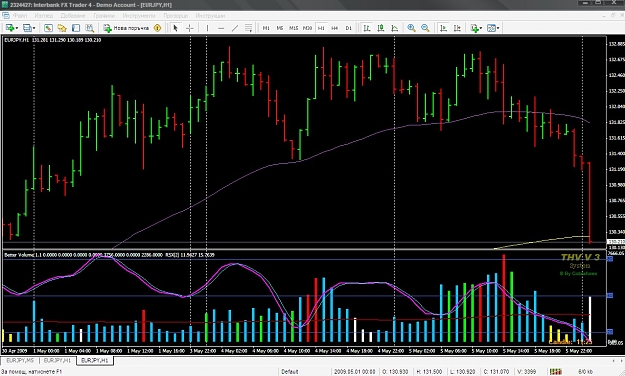Viewport: 625px width, 376px height.
Task: Click the 5 May 22:00 time axis label
Action: click(578, 351)
